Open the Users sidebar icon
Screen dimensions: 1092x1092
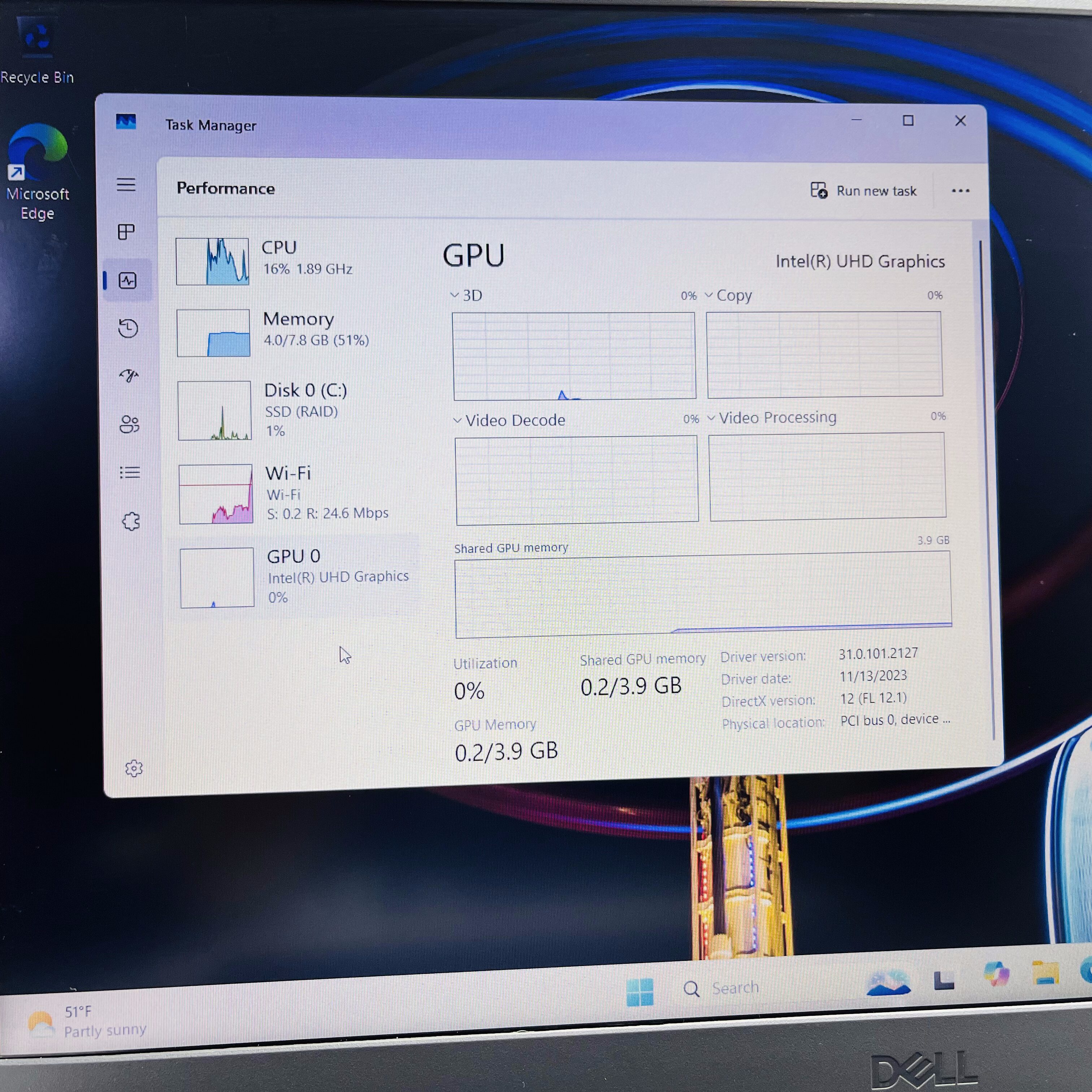click(129, 424)
